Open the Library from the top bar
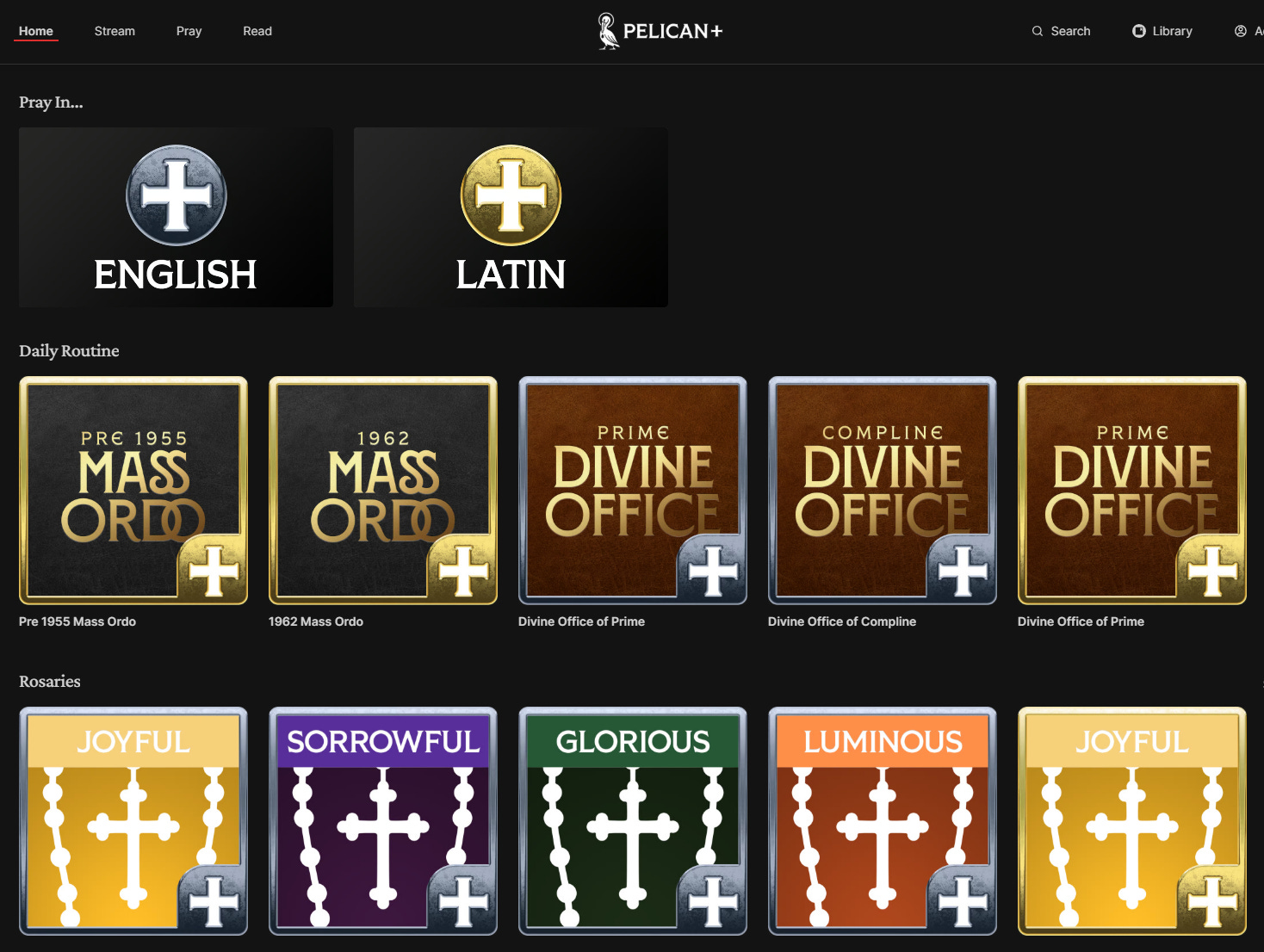 pos(1162,31)
